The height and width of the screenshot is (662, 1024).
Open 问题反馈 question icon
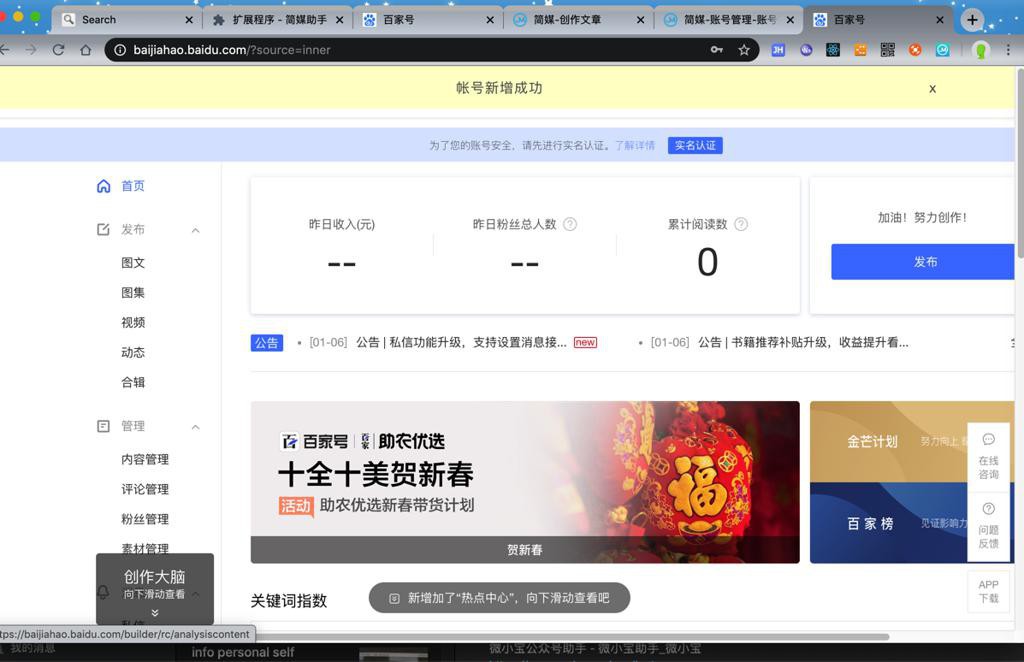tap(988, 508)
